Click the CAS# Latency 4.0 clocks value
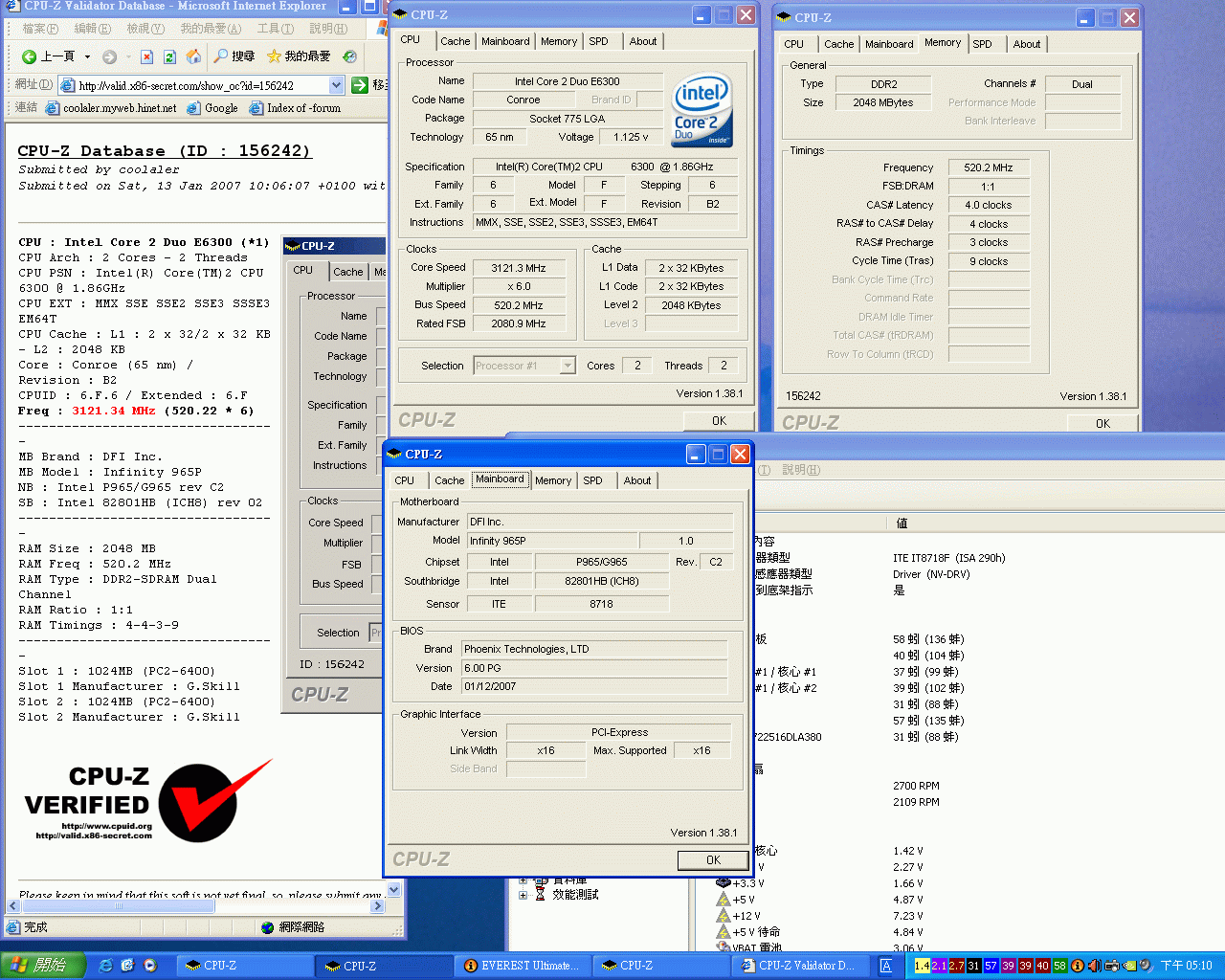Image resolution: width=1225 pixels, height=980 pixels. pyautogui.click(x=989, y=205)
